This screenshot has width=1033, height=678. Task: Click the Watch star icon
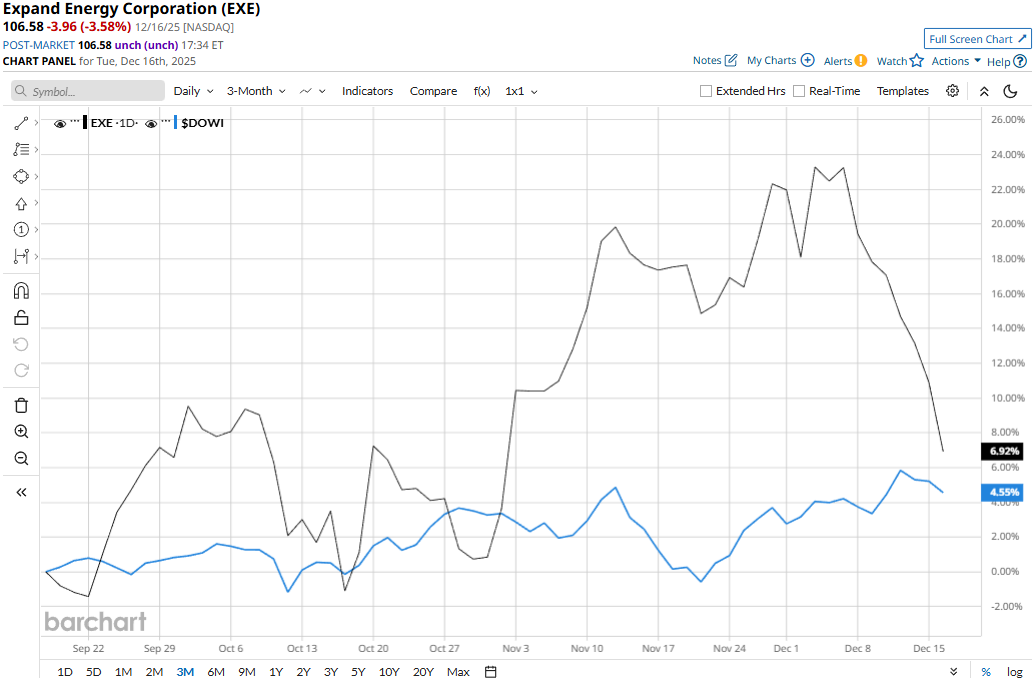click(x=916, y=61)
